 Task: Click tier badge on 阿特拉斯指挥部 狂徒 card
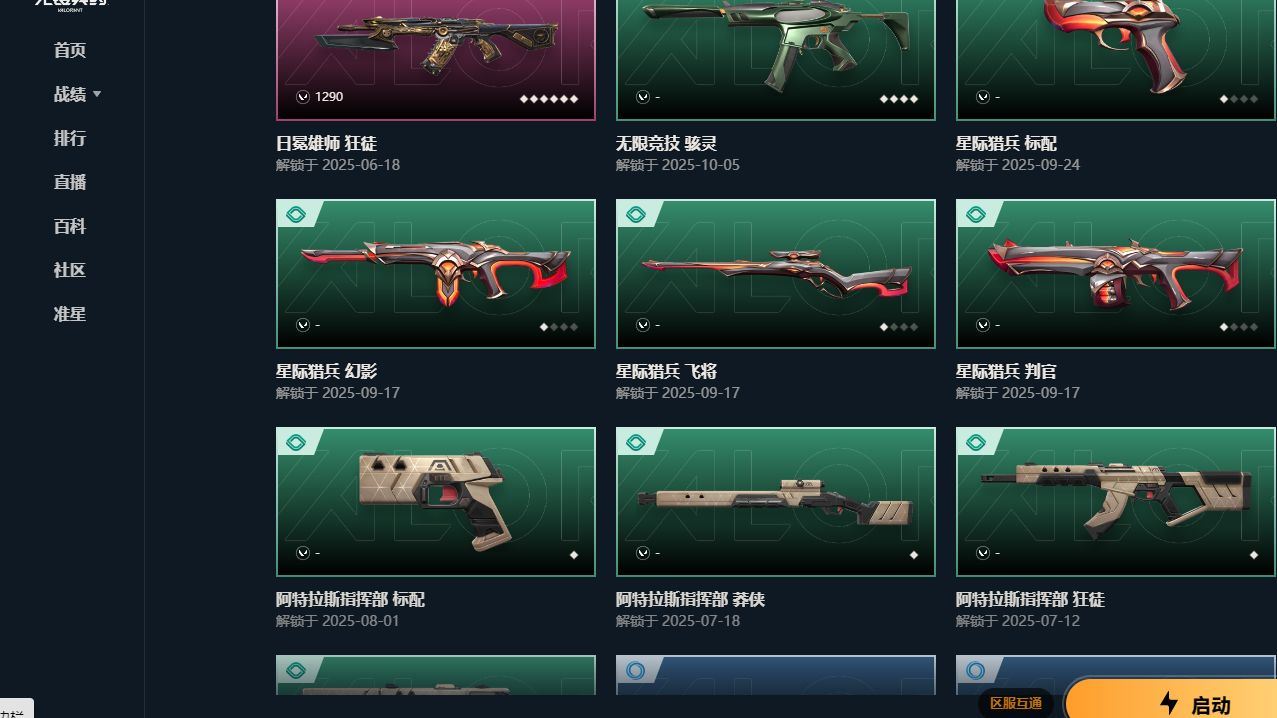click(x=976, y=443)
